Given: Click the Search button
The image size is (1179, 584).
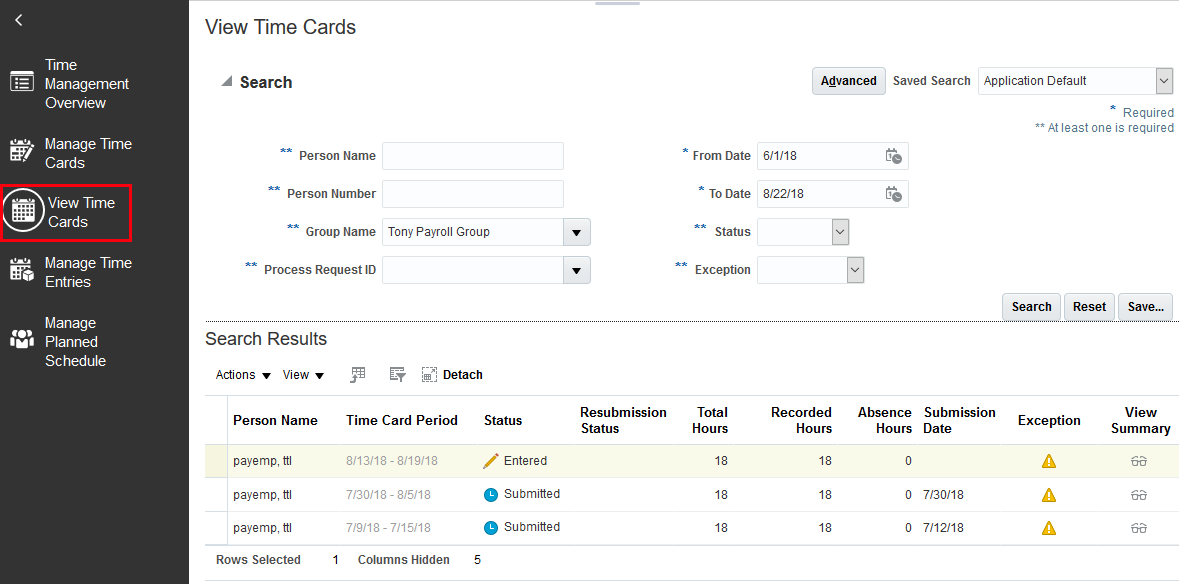Looking at the screenshot, I should point(1030,306).
